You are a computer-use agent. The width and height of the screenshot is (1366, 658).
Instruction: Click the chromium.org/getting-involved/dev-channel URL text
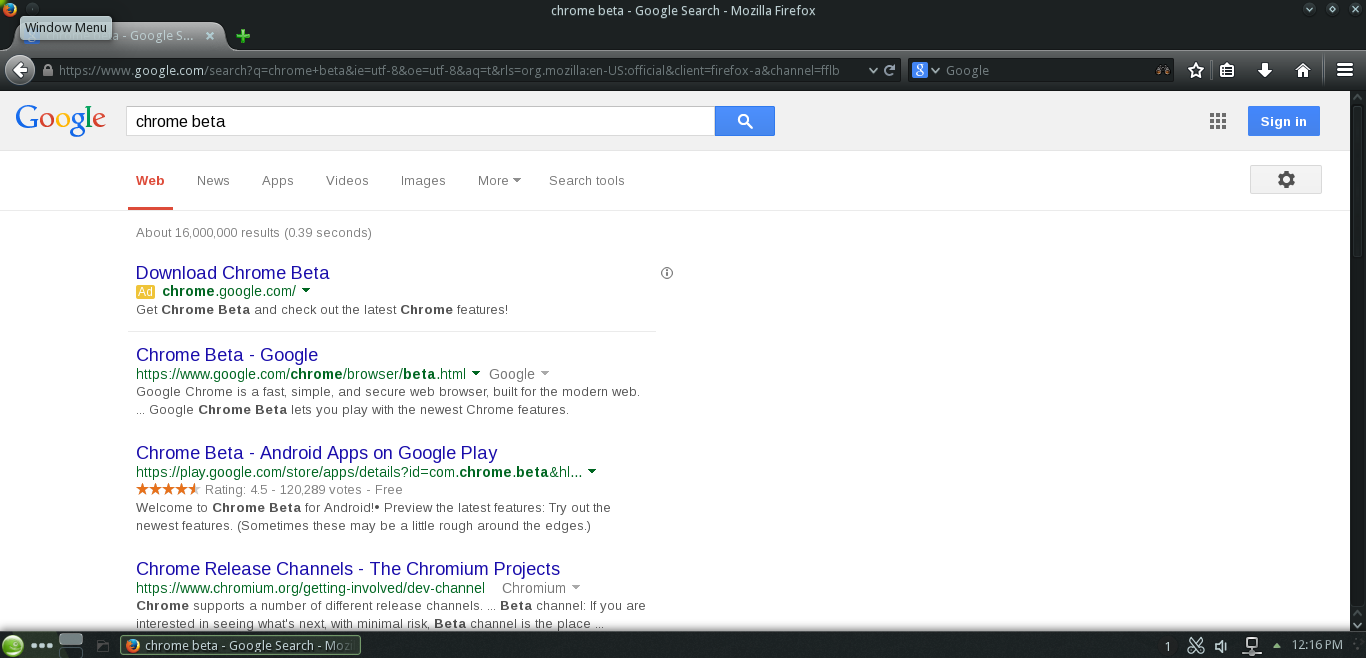pos(310,588)
